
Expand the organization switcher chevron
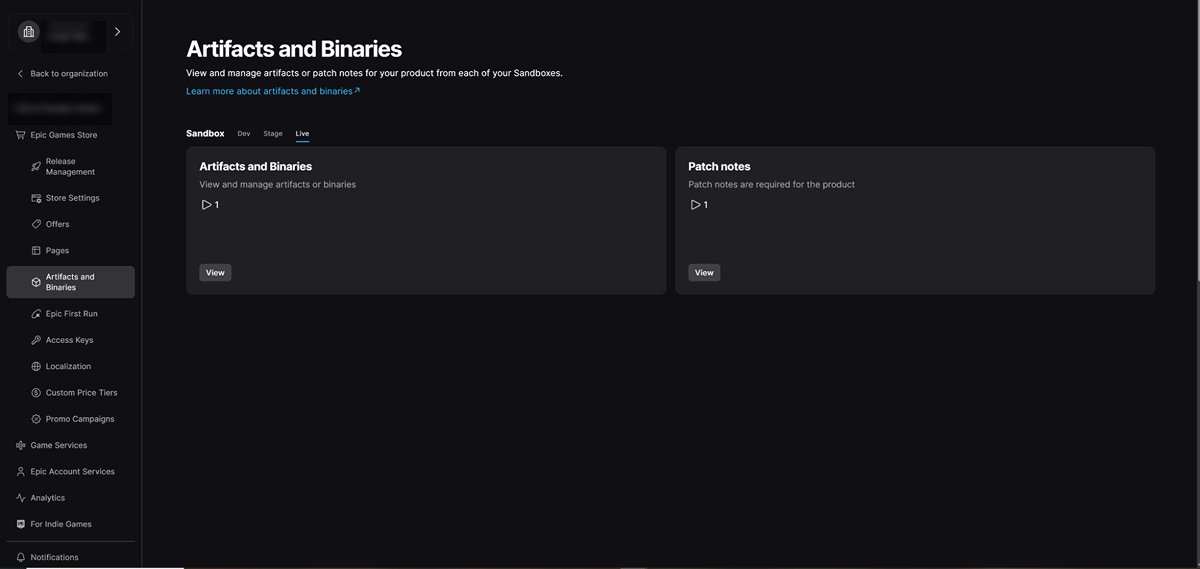pyautogui.click(x=117, y=32)
